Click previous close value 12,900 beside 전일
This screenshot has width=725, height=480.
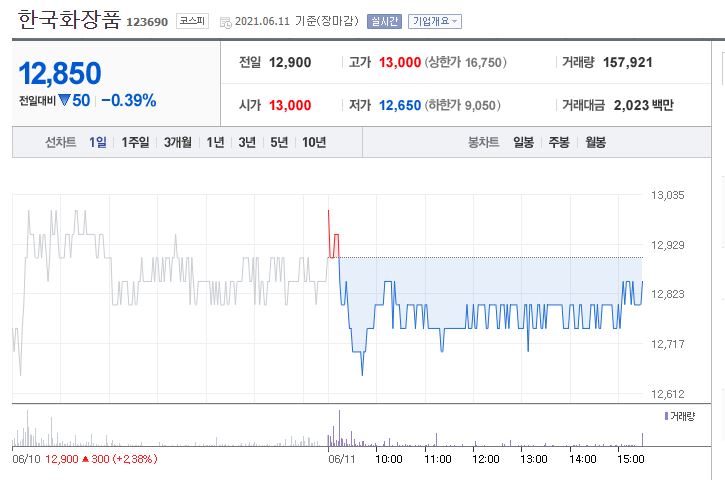click(290, 62)
